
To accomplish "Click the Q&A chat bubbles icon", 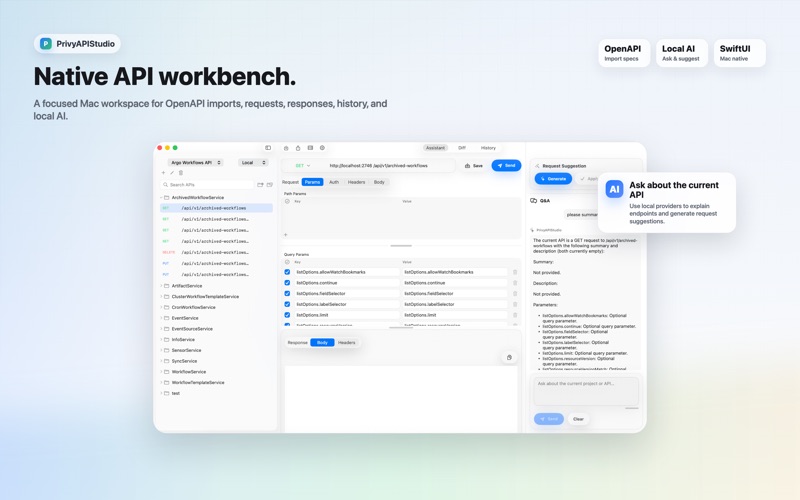I will click(x=534, y=201).
